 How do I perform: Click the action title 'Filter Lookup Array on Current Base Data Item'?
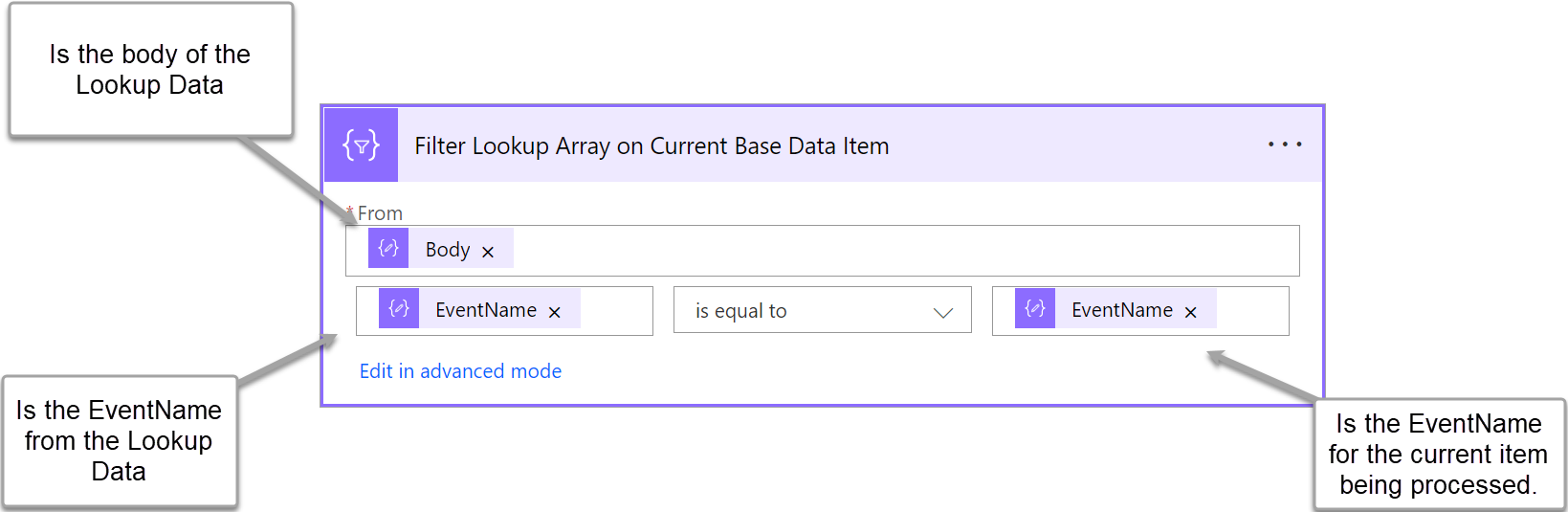click(651, 145)
